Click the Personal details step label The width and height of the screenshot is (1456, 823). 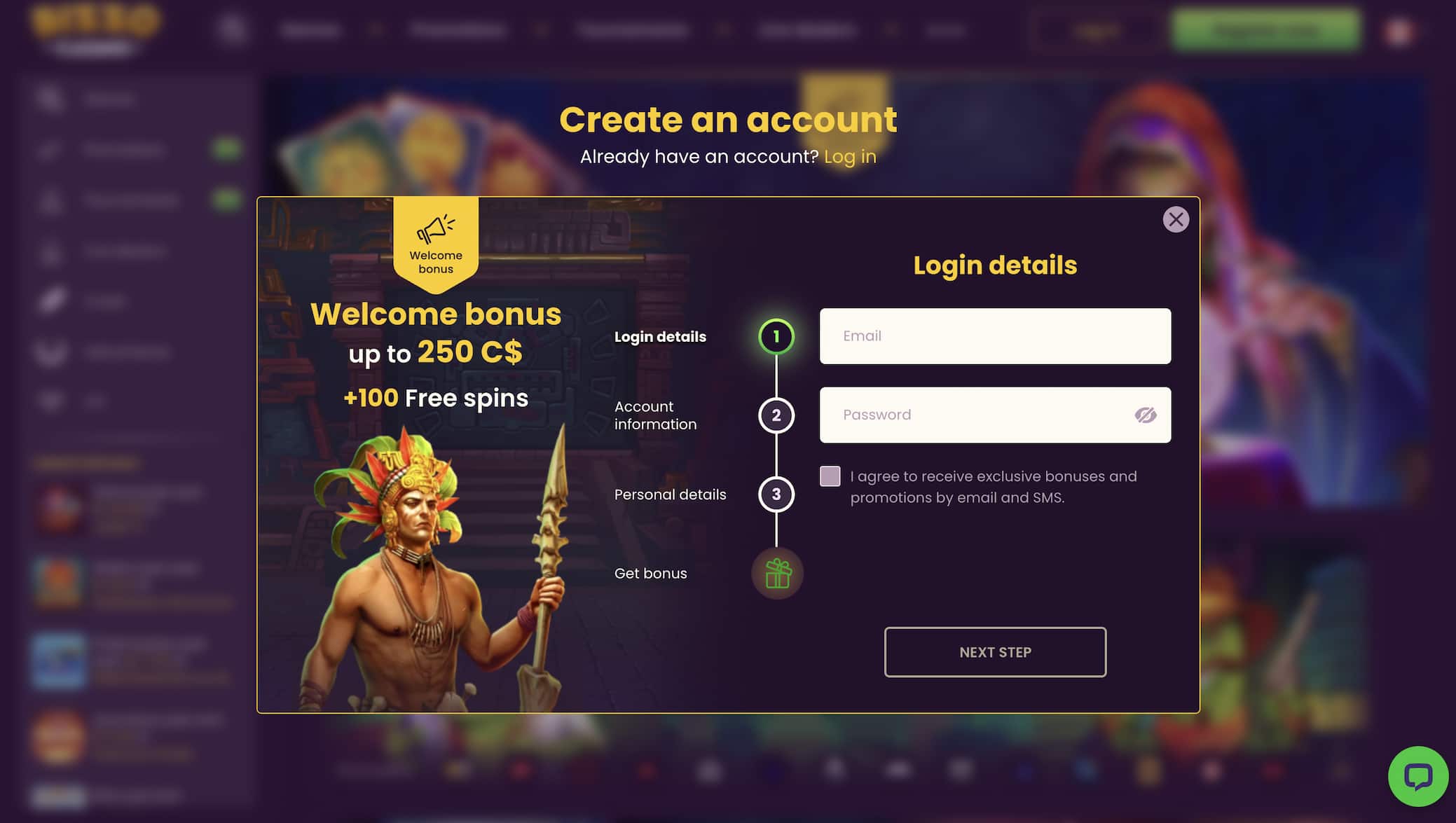coord(670,495)
